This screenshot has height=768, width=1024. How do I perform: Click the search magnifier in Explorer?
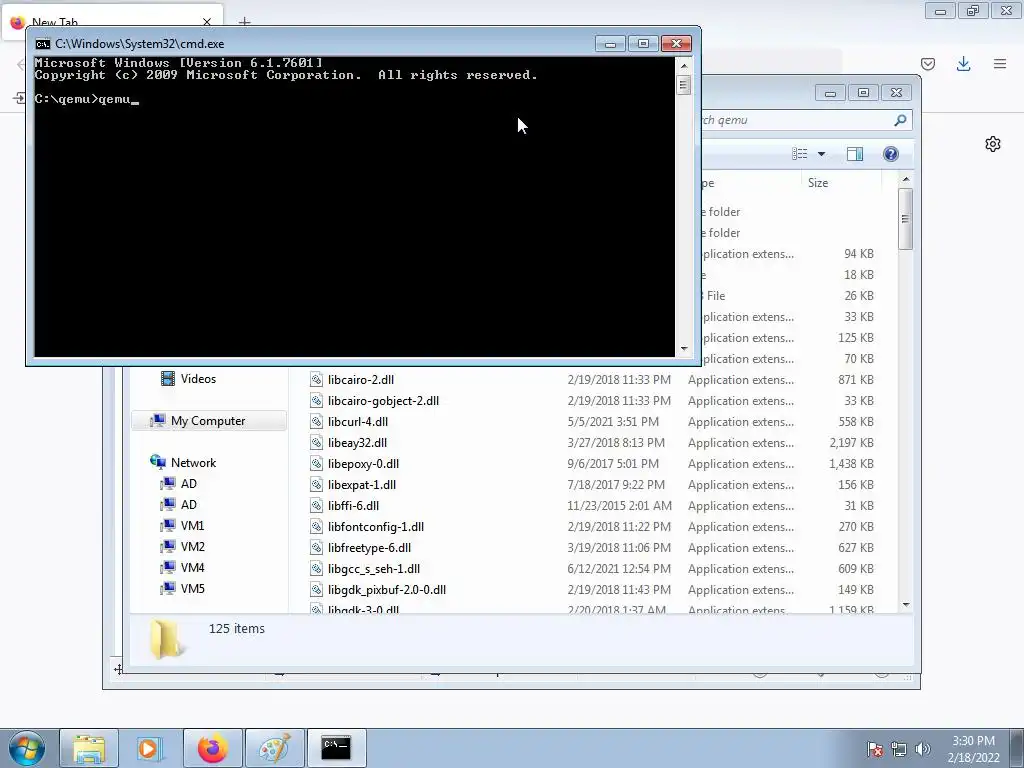(x=901, y=120)
